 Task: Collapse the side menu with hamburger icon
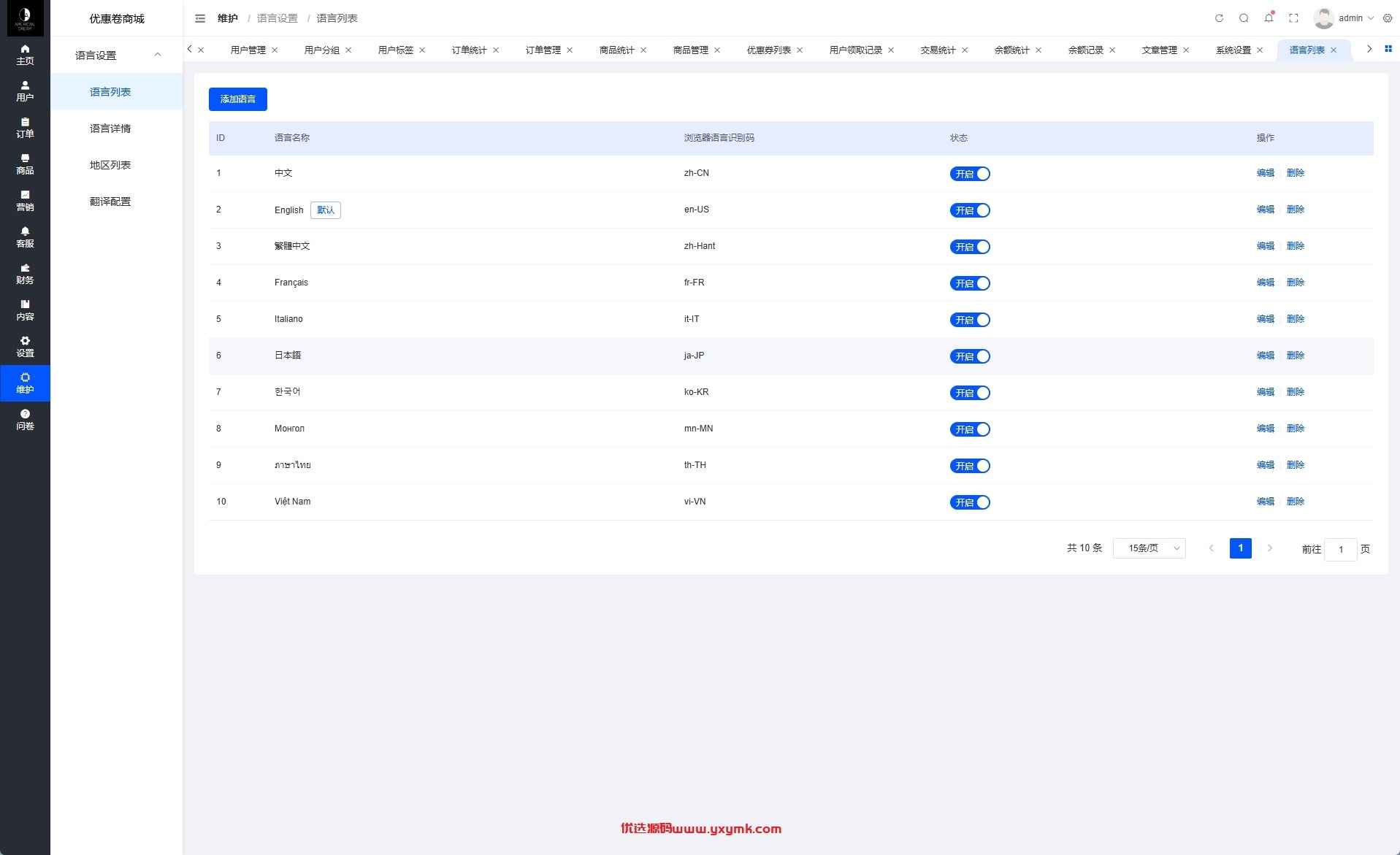pyautogui.click(x=200, y=18)
